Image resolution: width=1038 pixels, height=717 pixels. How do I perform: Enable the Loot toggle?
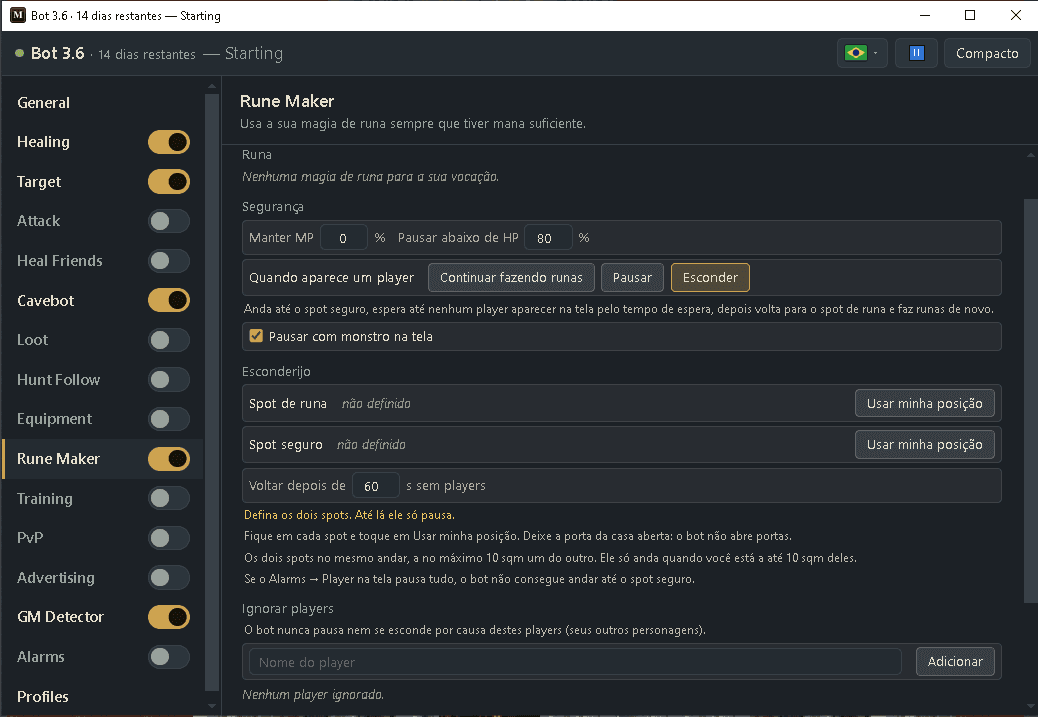[x=169, y=340]
